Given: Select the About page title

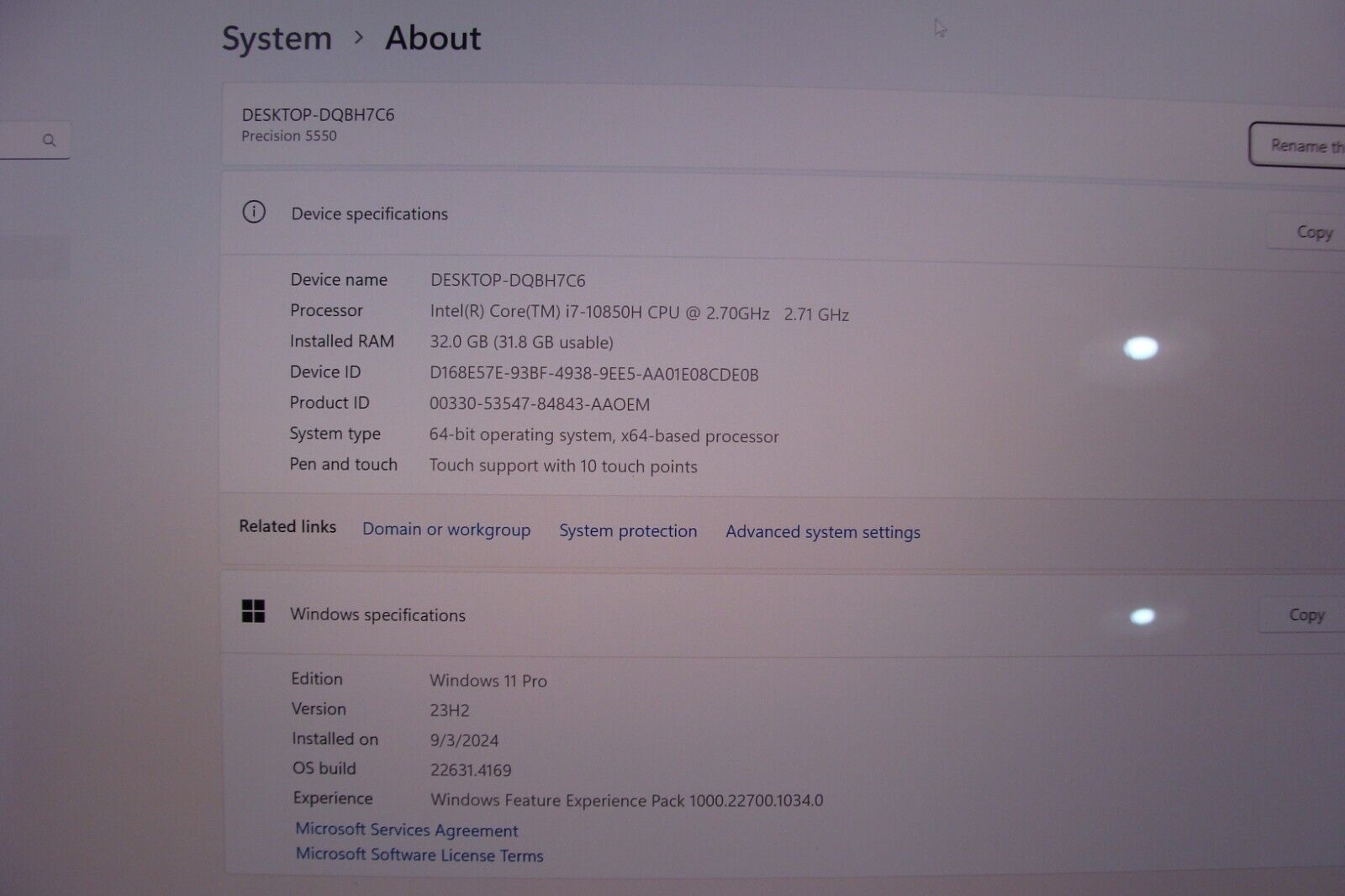Looking at the screenshot, I should point(432,37).
